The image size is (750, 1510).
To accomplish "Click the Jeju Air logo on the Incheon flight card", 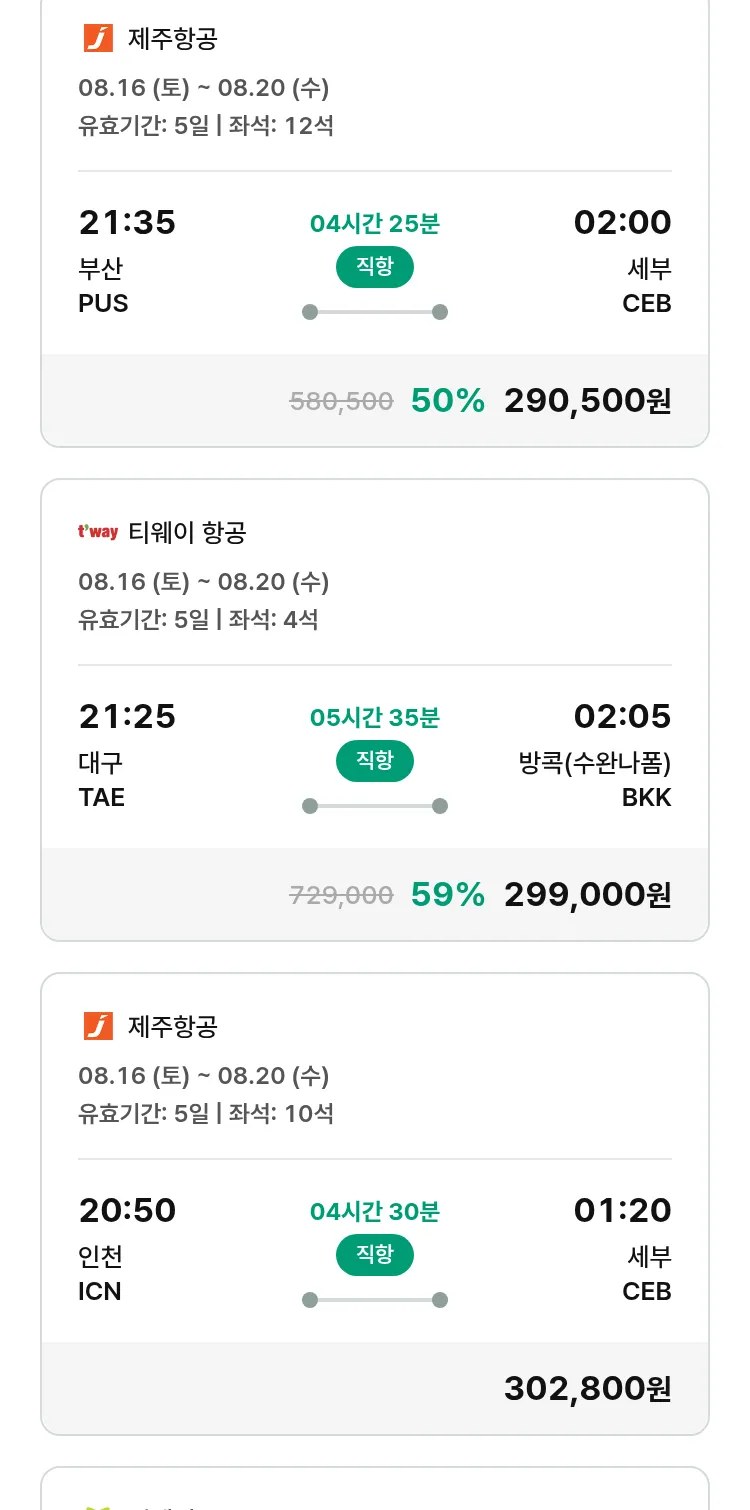I will (98, 1026).
